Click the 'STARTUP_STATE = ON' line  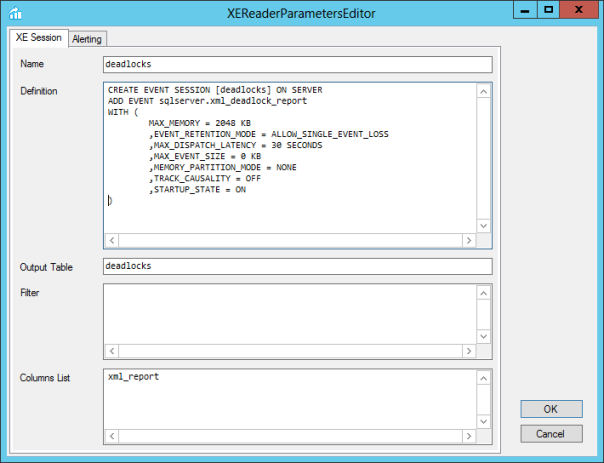tap(198, 190)
